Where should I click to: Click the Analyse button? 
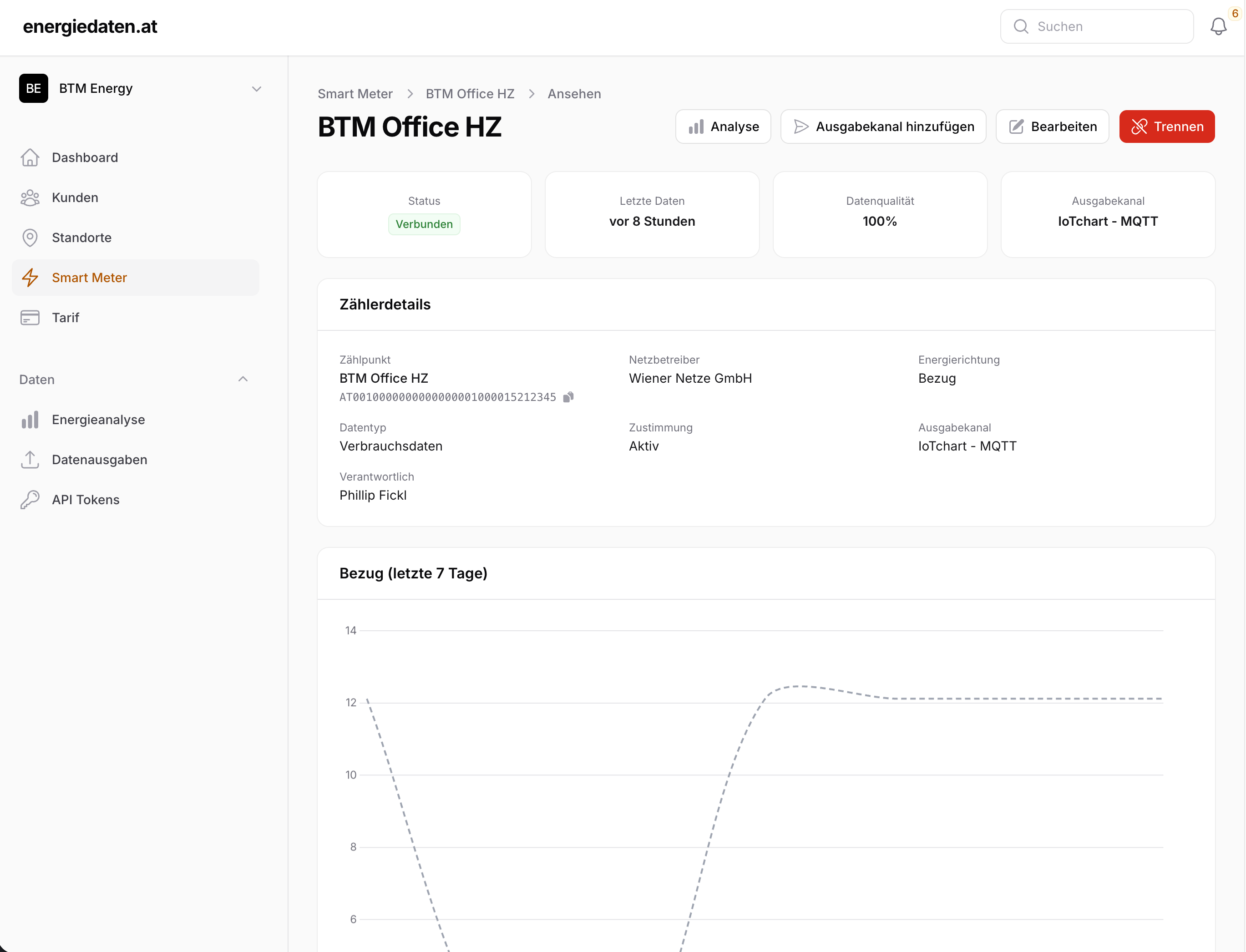click(723, 127)
